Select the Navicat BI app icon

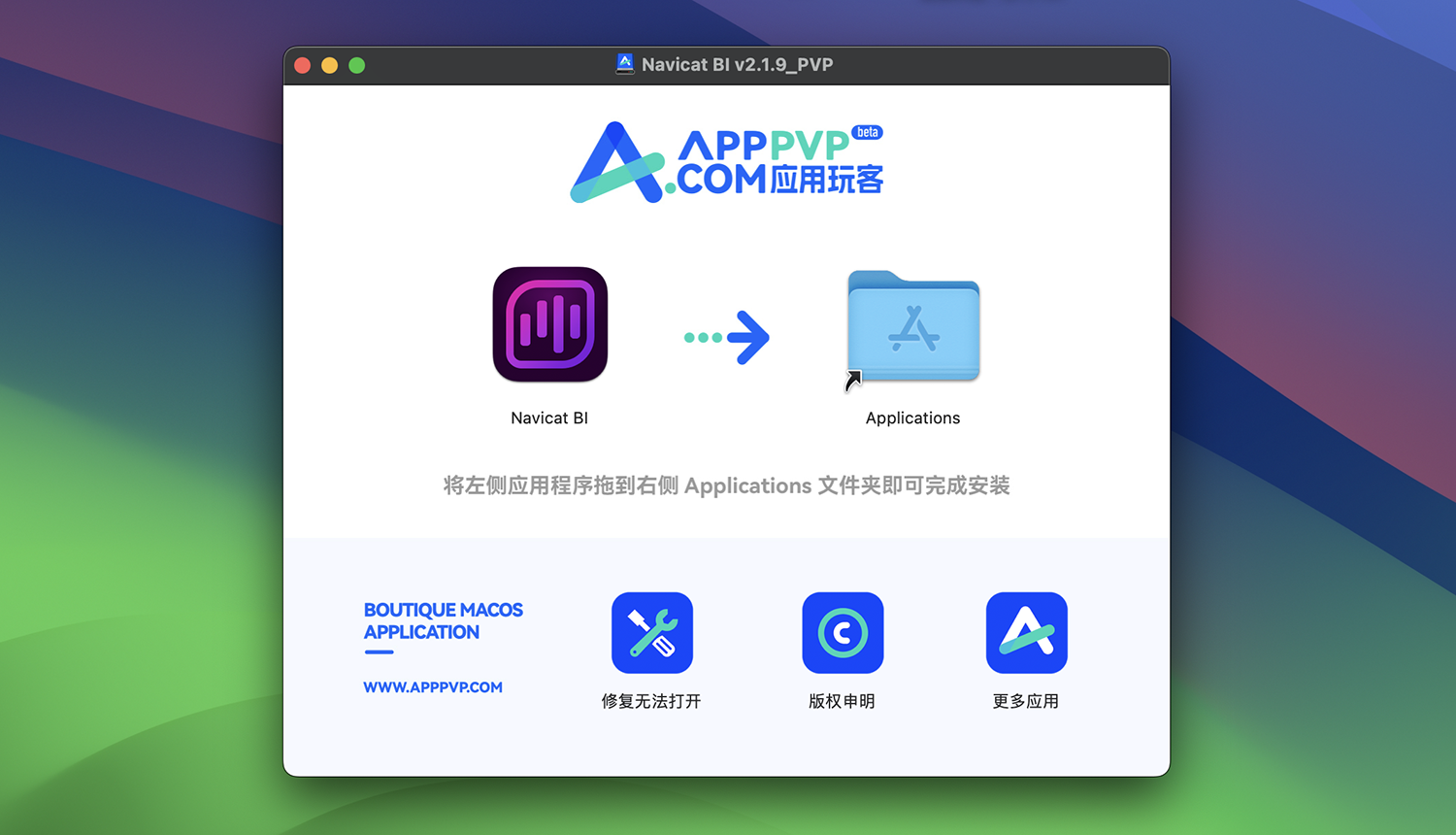(550, 324)
